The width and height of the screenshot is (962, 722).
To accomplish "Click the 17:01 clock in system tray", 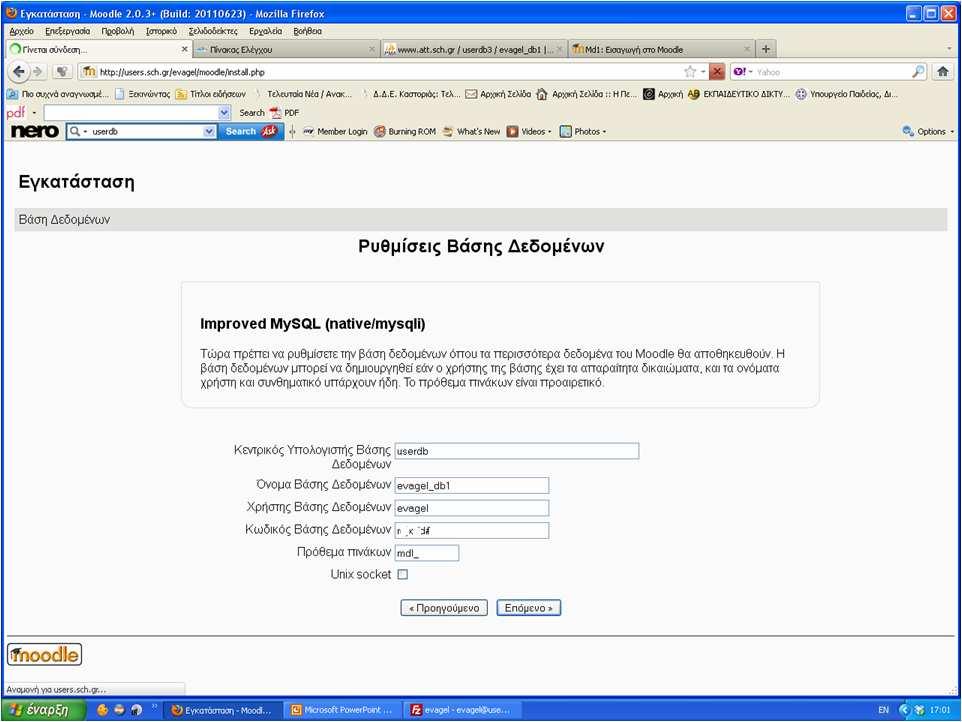I will pyautogui.click(x=940, y=710).
